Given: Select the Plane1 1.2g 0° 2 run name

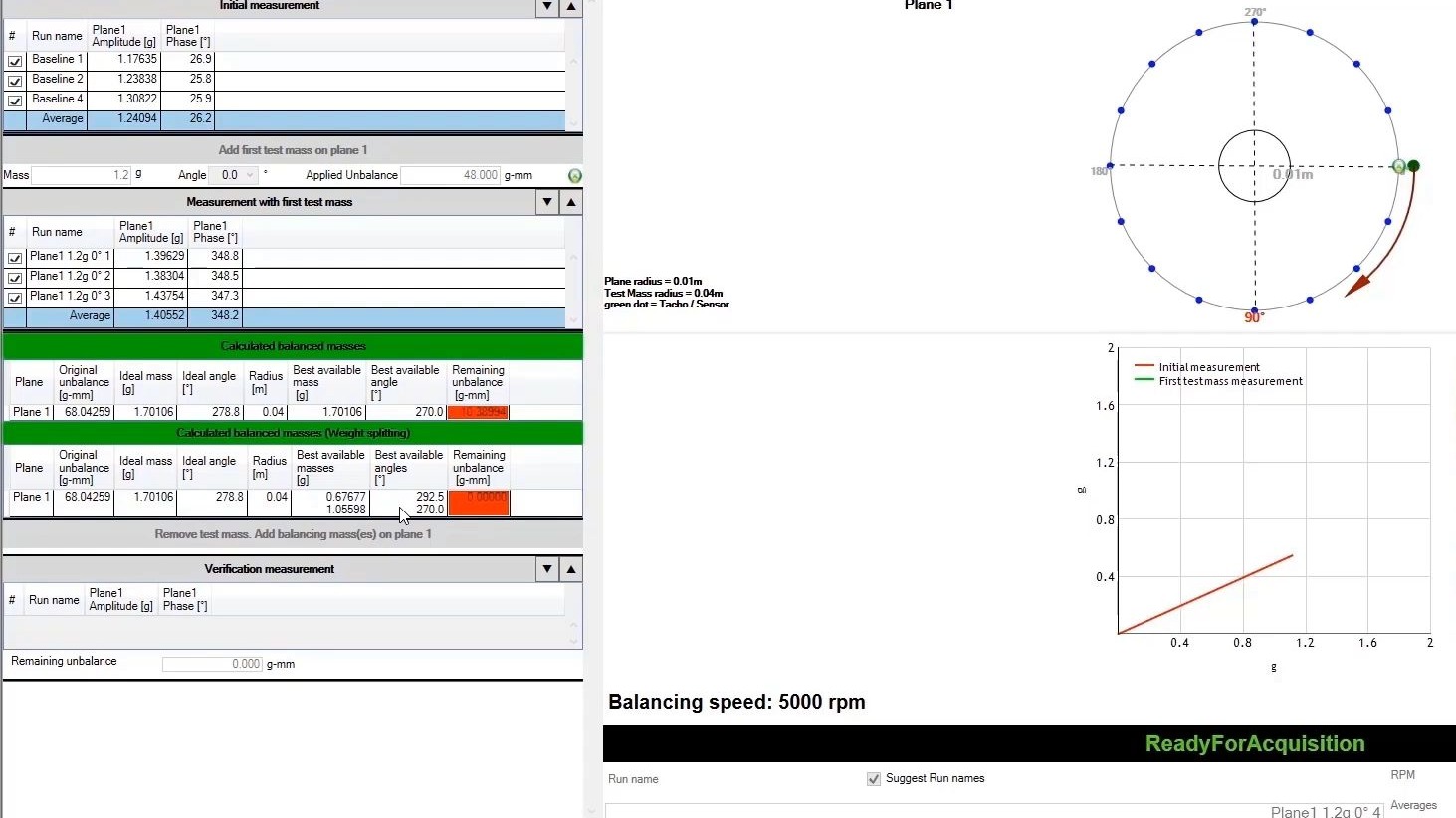Looking at the screenshot, I should [x=70, y=277].
